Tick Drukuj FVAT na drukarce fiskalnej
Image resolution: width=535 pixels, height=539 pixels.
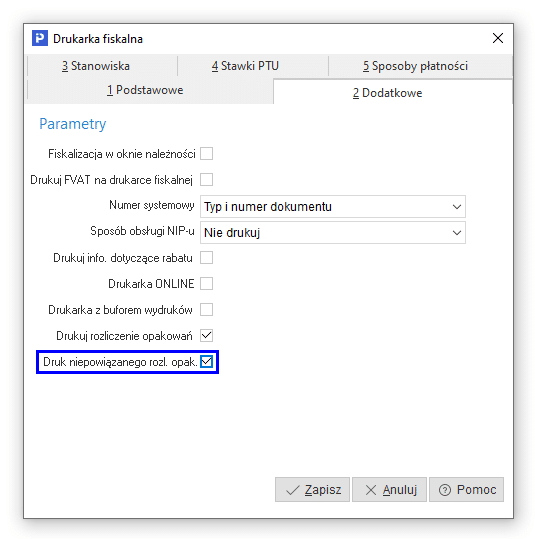pos(206,179)
